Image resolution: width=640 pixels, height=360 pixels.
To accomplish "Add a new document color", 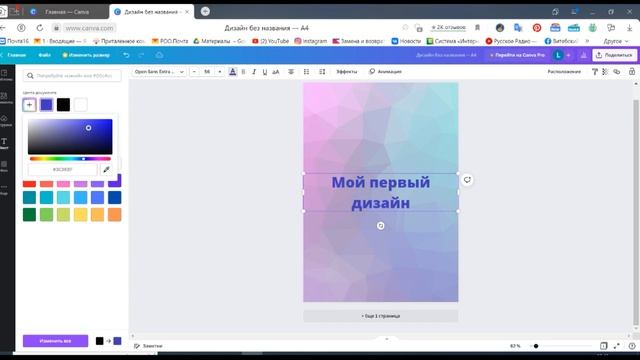I will (29, 105).
